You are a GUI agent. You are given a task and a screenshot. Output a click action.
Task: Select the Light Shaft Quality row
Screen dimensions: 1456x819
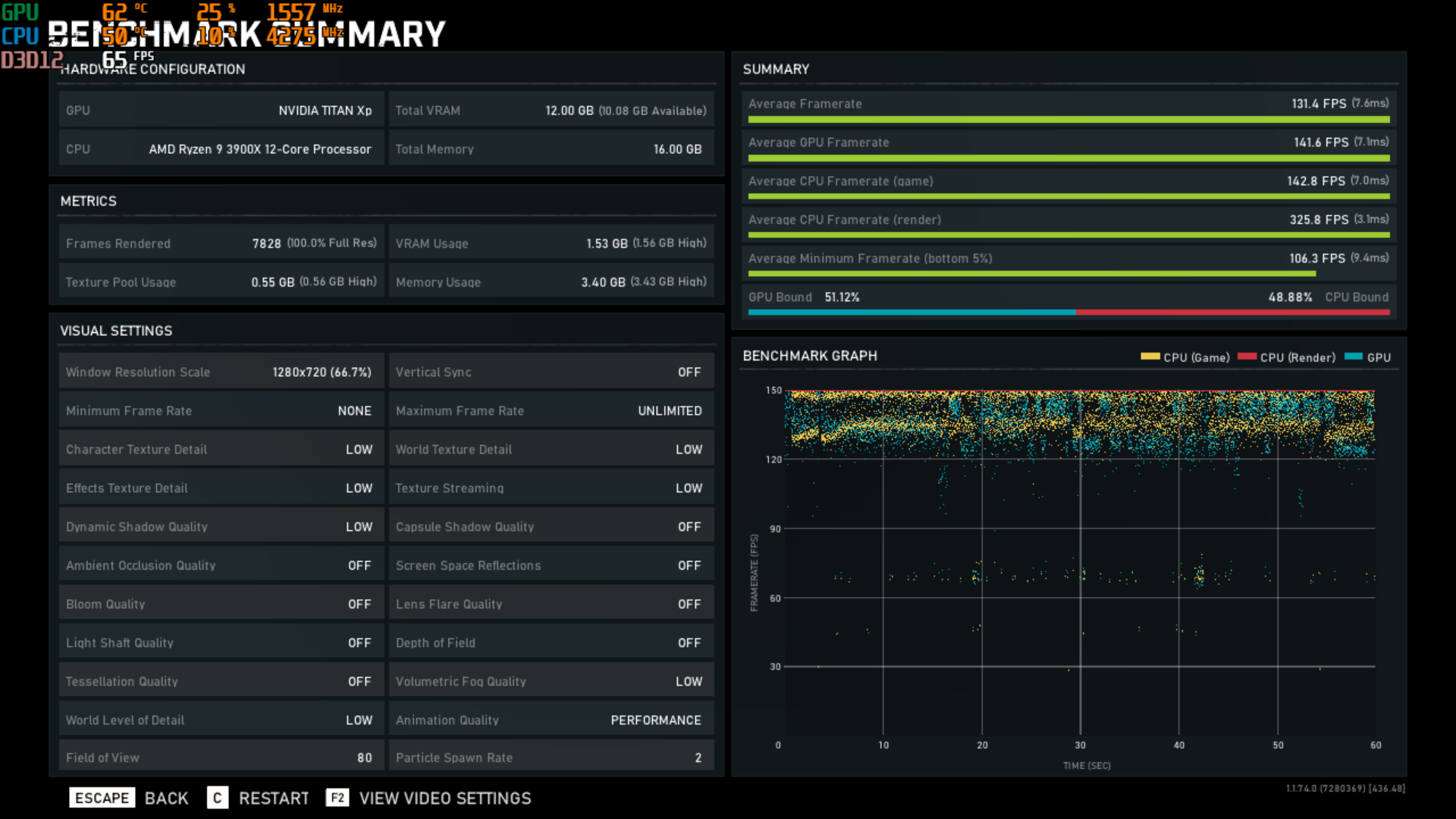coord(221,642)
